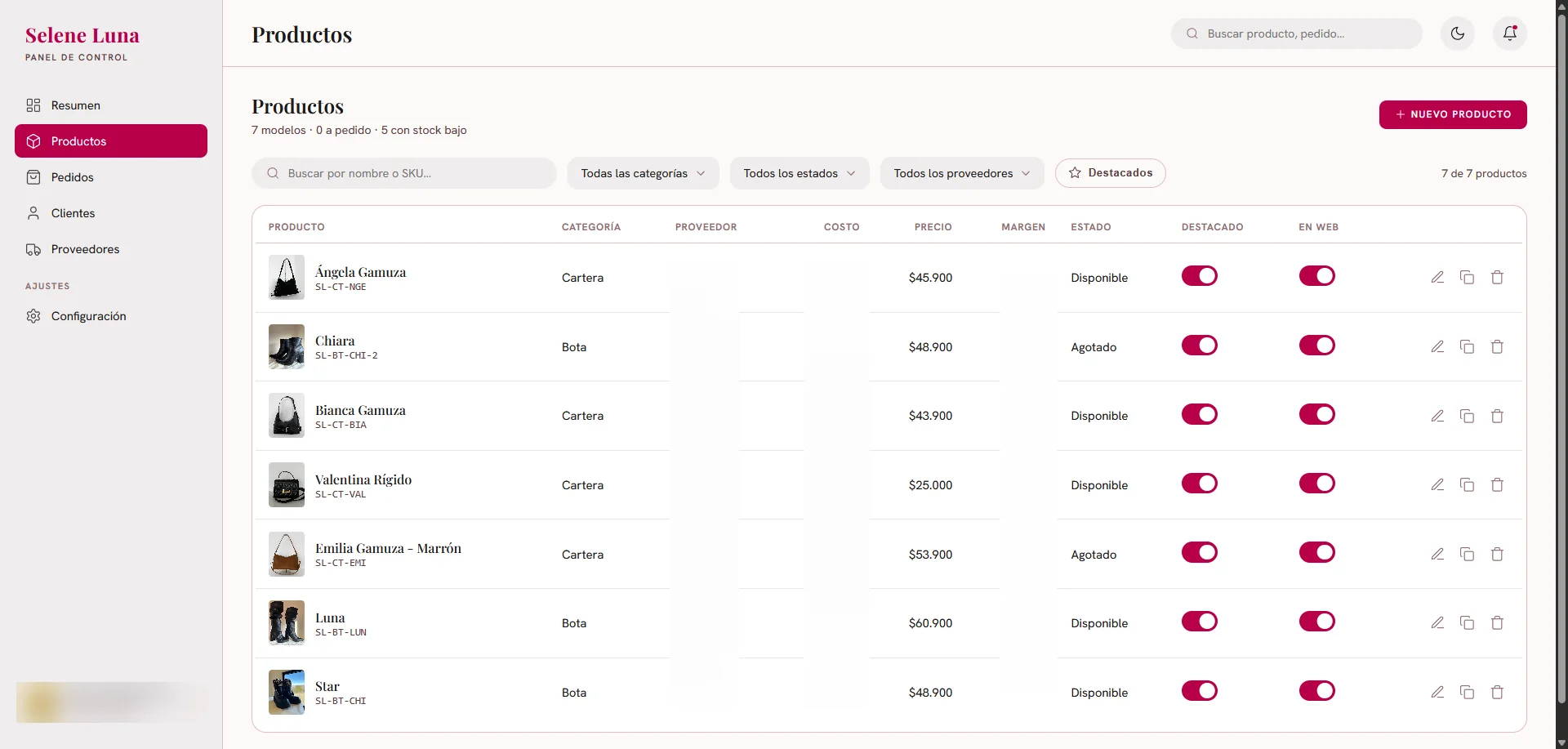Screen dimensions: 1568x749
Task: Click the $60.900 price cell
Action: [x=930, y=623]
